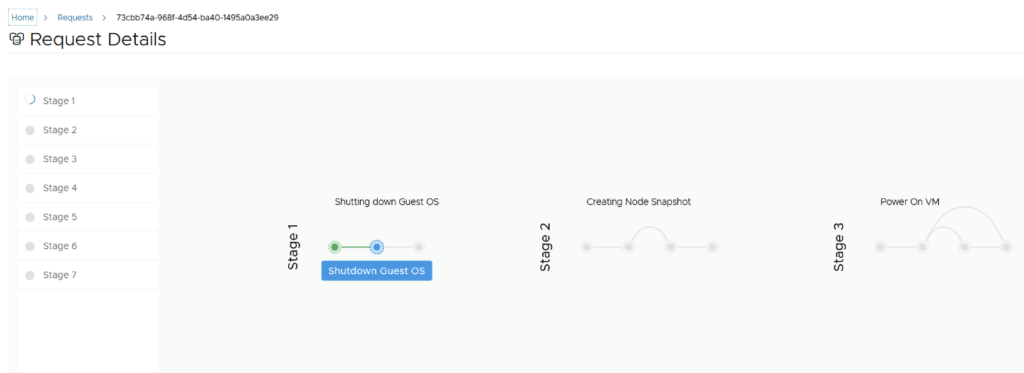Click the Stage 2 grey status dot
The height and width of the screenshot is (373, 1024).
click(29, 131)
